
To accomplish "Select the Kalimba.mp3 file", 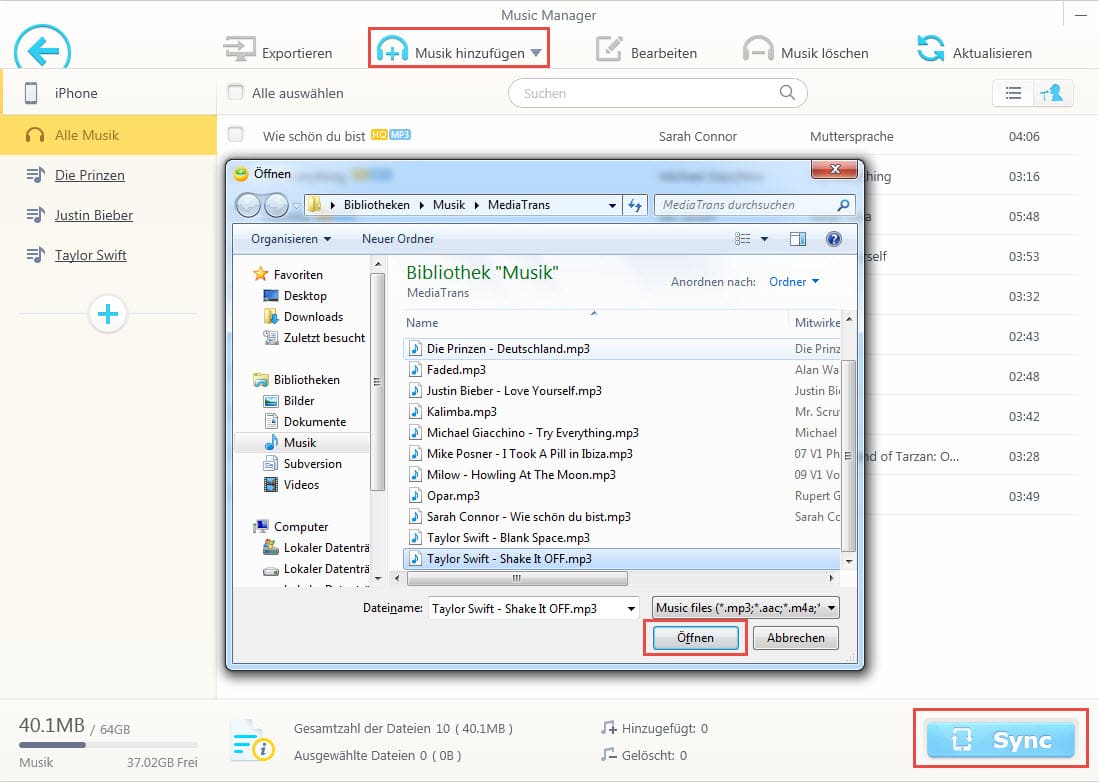I will click(461, 411).
